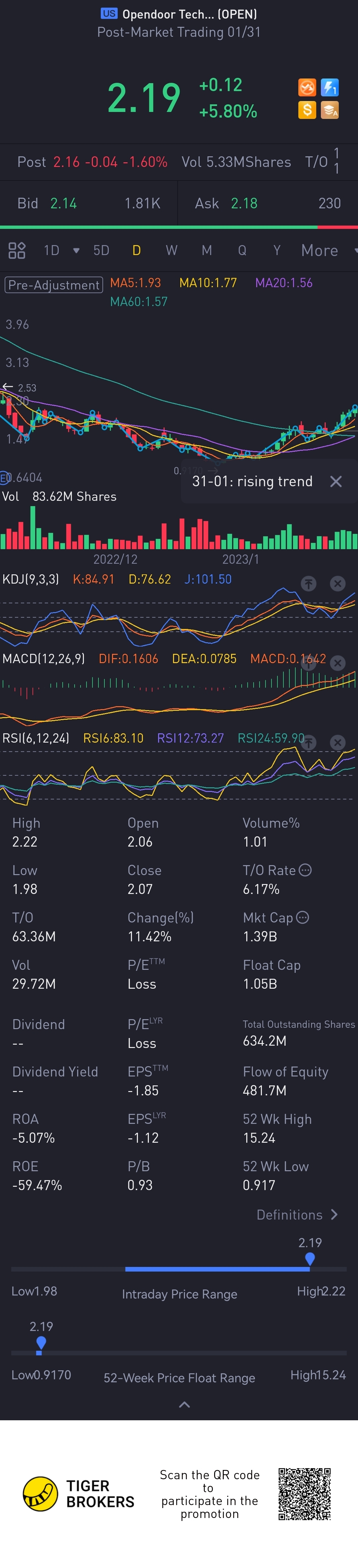The height and width of the screenshot is (1568, 358).
Task: Open Mkt Cap info icon
Action: (302, 917)
